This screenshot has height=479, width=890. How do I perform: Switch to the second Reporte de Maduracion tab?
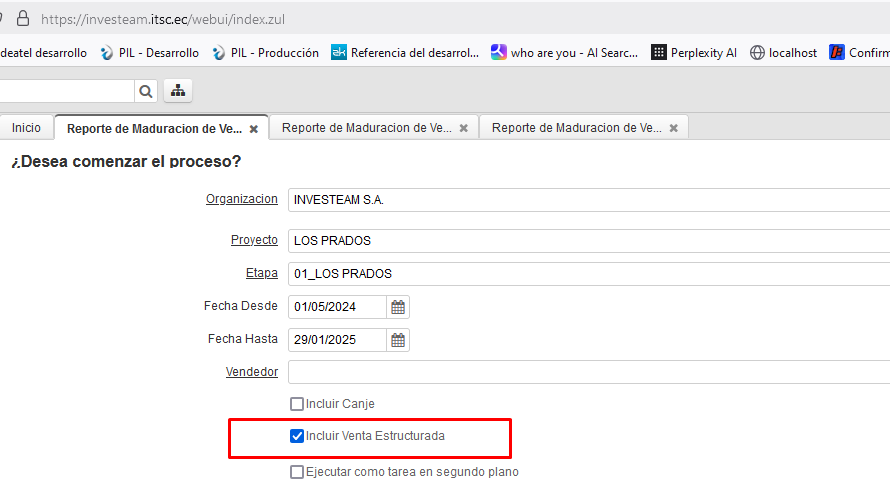click(366, 128)
